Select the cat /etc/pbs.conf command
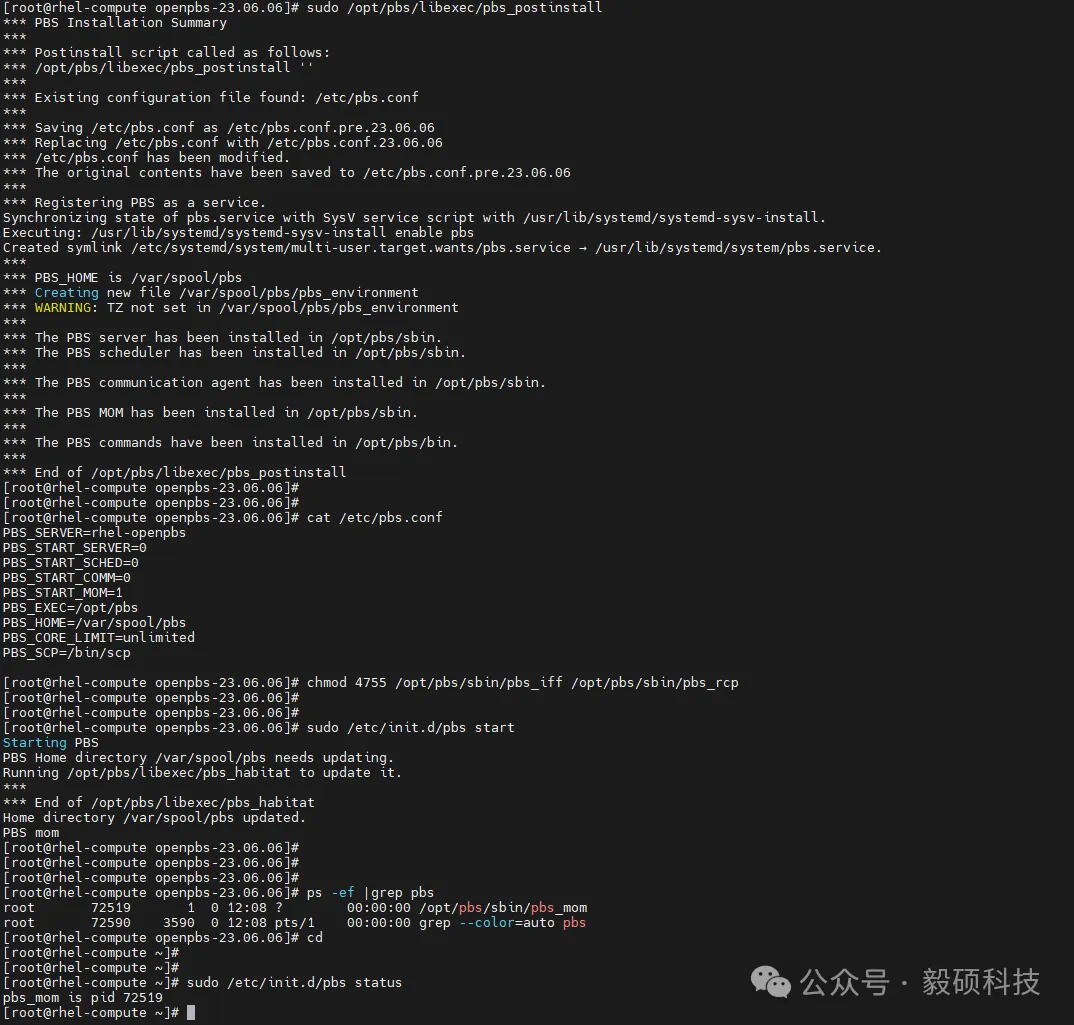The width and height of the screenshot is (1074, 1025). 374,517
